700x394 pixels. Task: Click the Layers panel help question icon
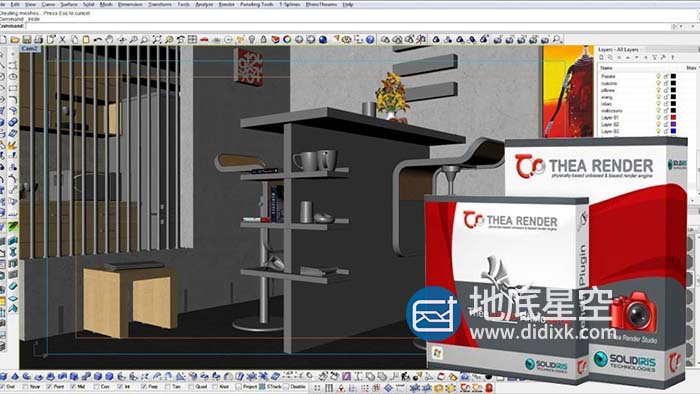[672, 58]
